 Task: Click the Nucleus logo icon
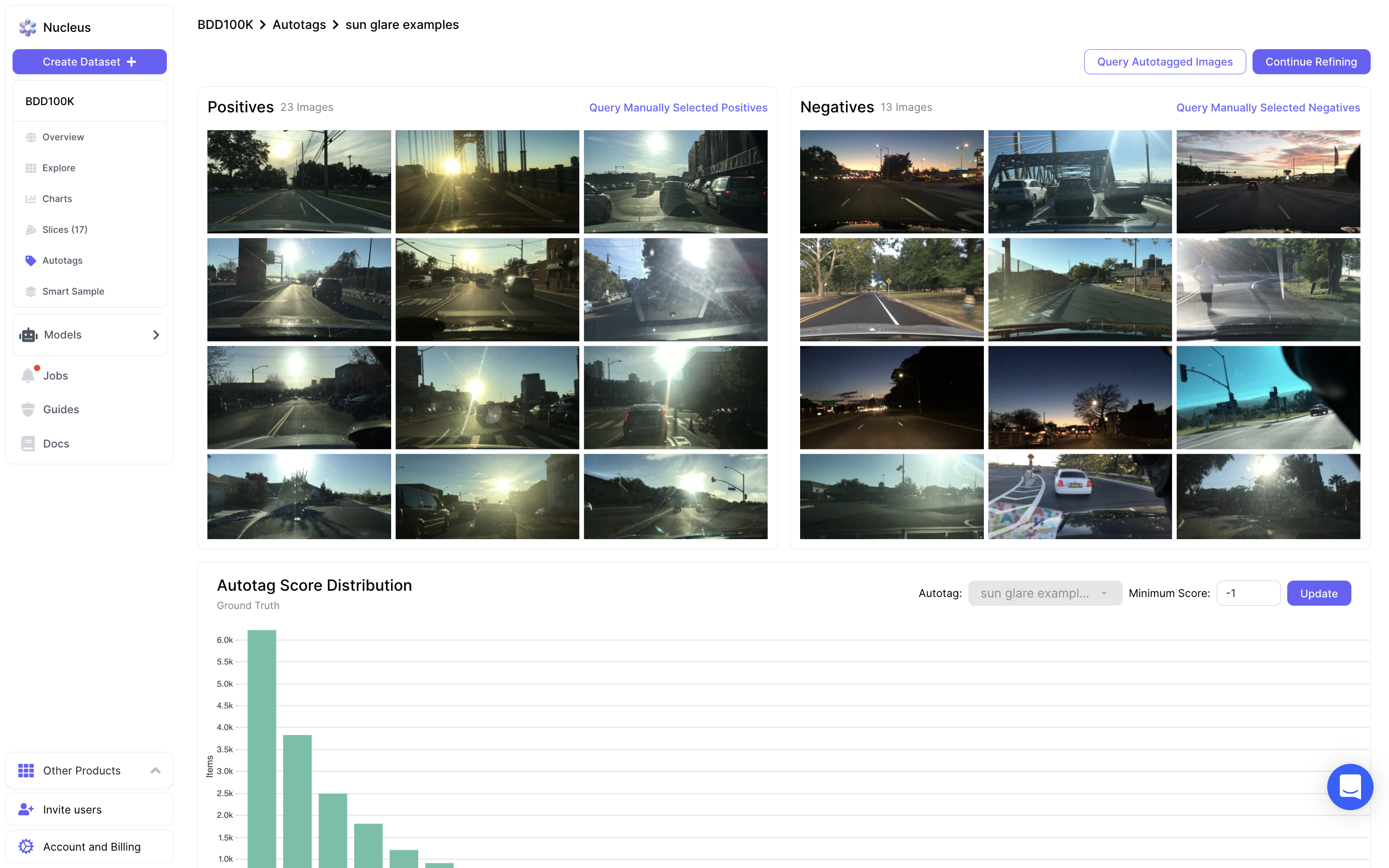click(27, 27)
